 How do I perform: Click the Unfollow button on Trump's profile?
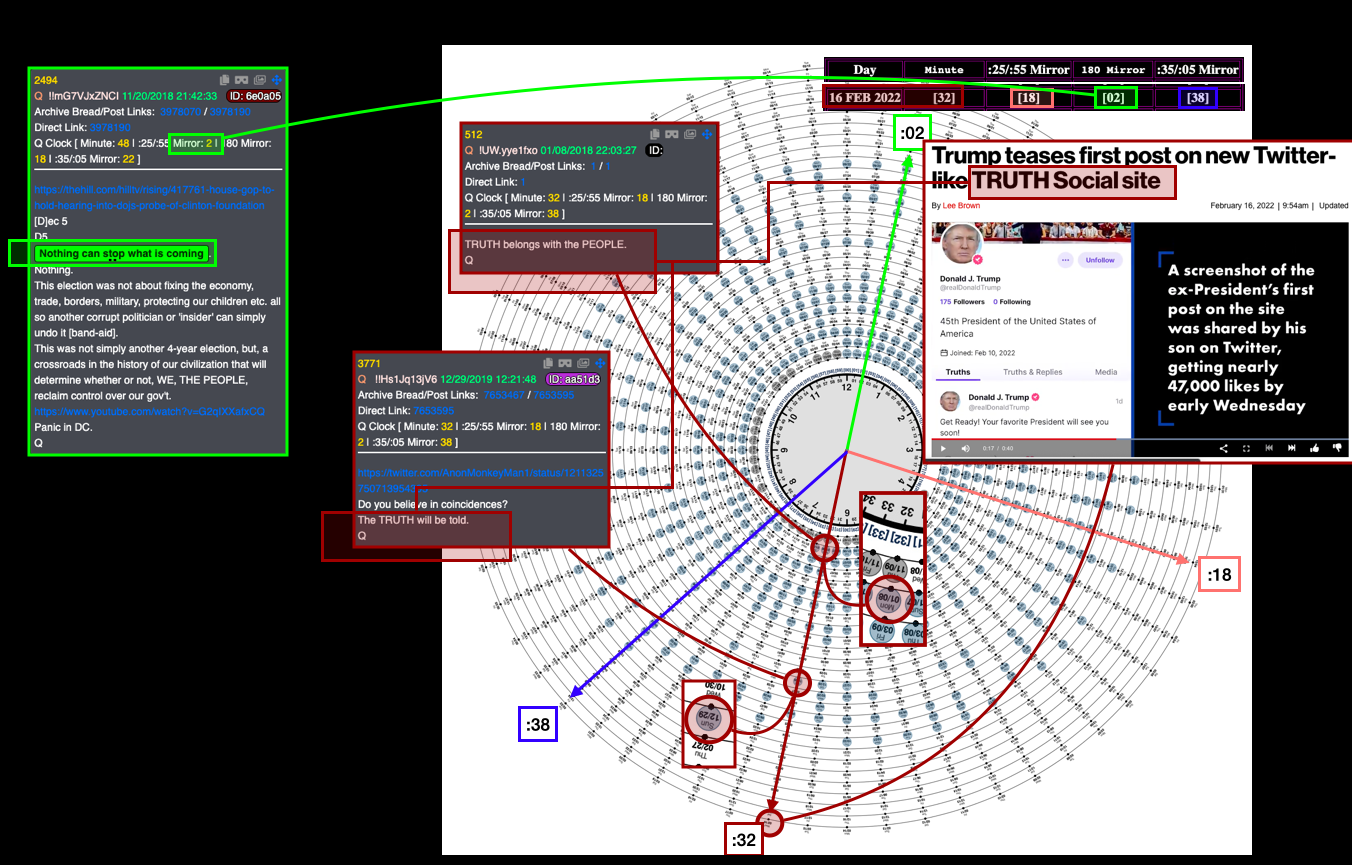coord(1100,260)
